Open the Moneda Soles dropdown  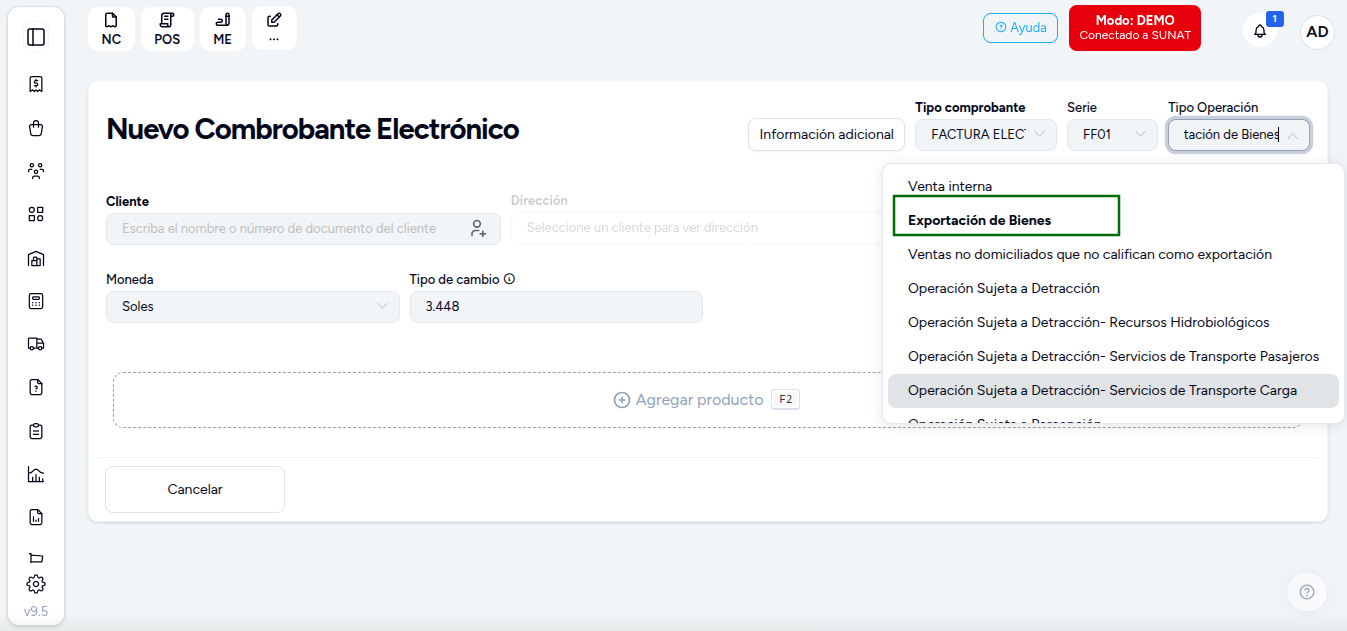click(x=253, y=306)
